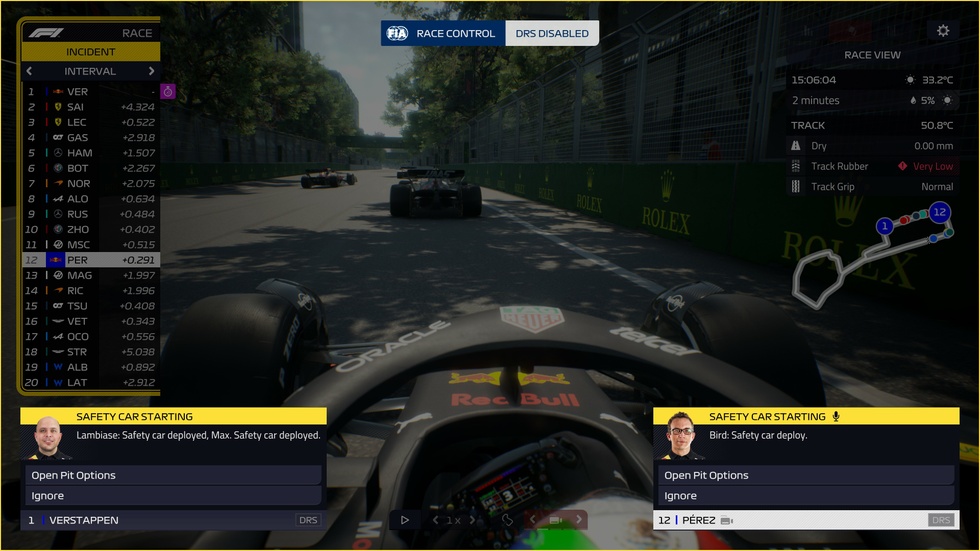Go to the previous timing column before INTERVAL
The image size is (980, 551).
click(x=29, y=71)
